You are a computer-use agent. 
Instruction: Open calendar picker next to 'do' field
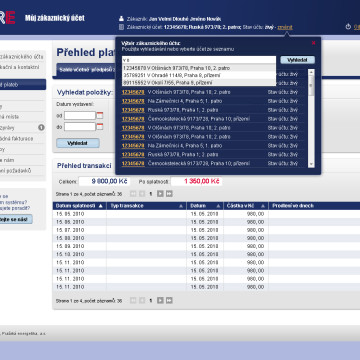point(100,126)
